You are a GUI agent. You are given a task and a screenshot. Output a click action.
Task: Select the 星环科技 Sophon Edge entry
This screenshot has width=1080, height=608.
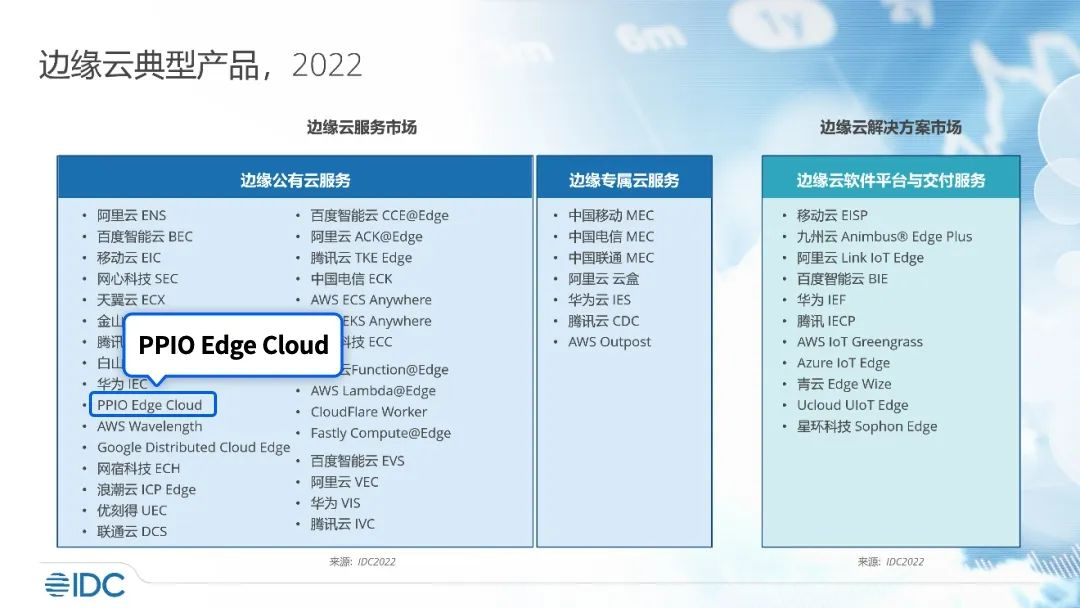click(867, 427)
